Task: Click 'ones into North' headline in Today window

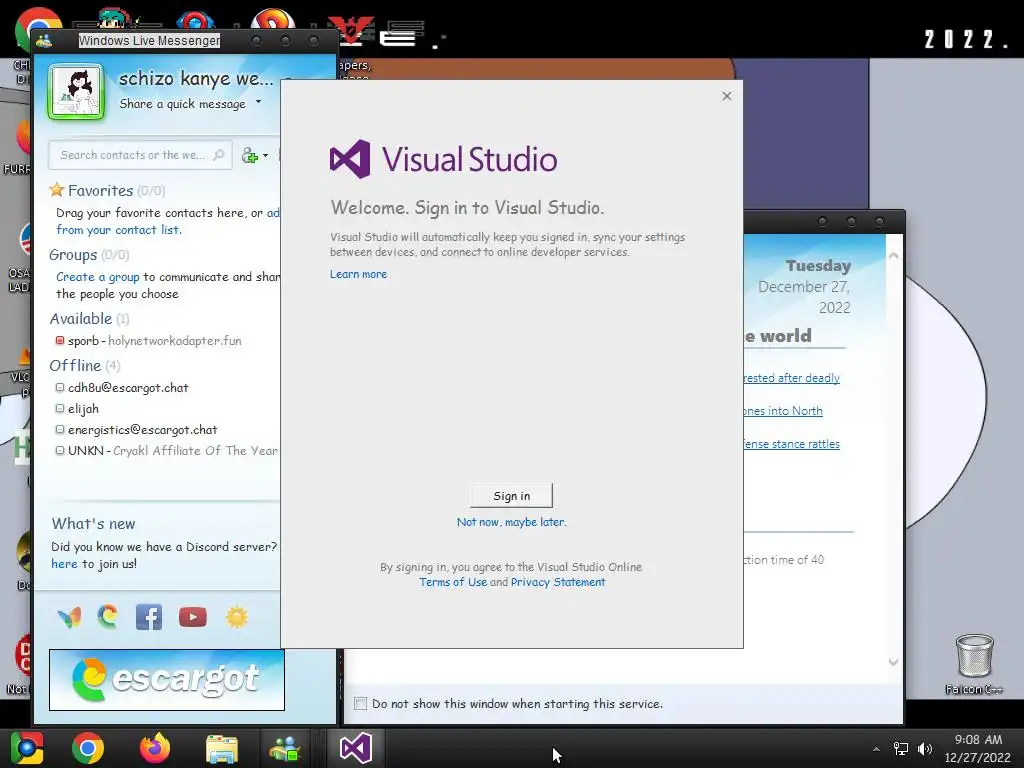Action: pos(783,411)
